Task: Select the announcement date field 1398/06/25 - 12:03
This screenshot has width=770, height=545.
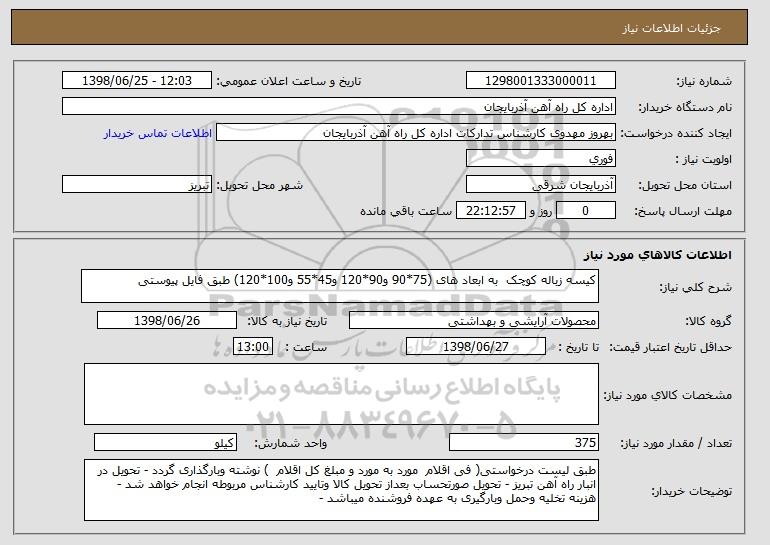Action: (137, 81)
